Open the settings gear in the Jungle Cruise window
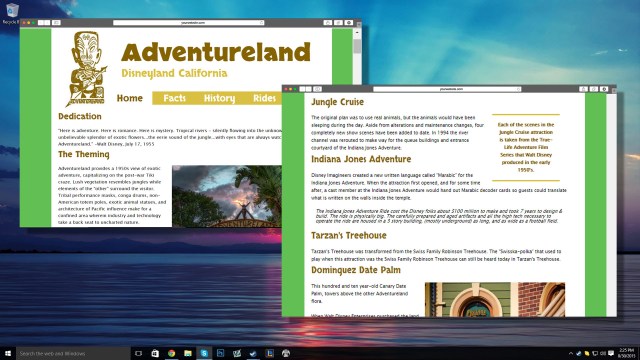Viewport: 640px width, 360px height. [x=604, y=89]
